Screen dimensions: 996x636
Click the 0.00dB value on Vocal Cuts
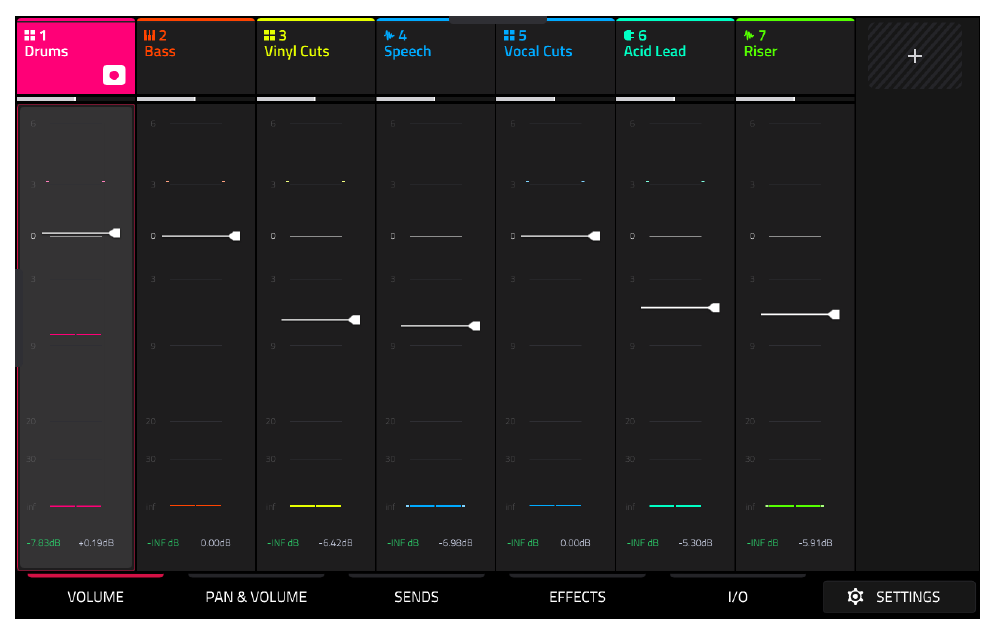coord(575,543)
